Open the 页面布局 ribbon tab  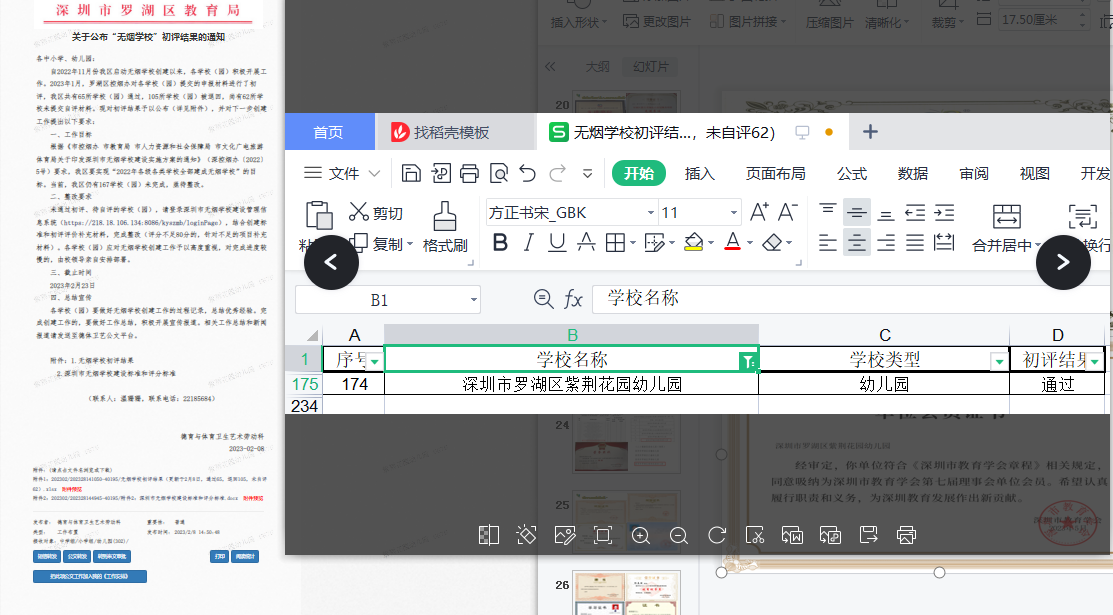tap(775, 173)
